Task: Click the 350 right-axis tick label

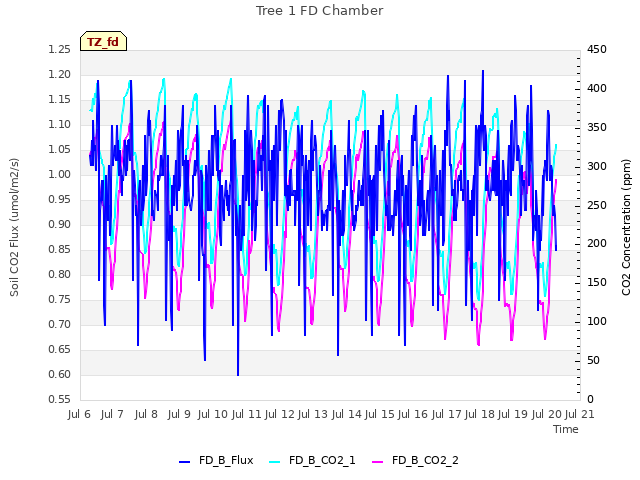Action: click(597, 128)
